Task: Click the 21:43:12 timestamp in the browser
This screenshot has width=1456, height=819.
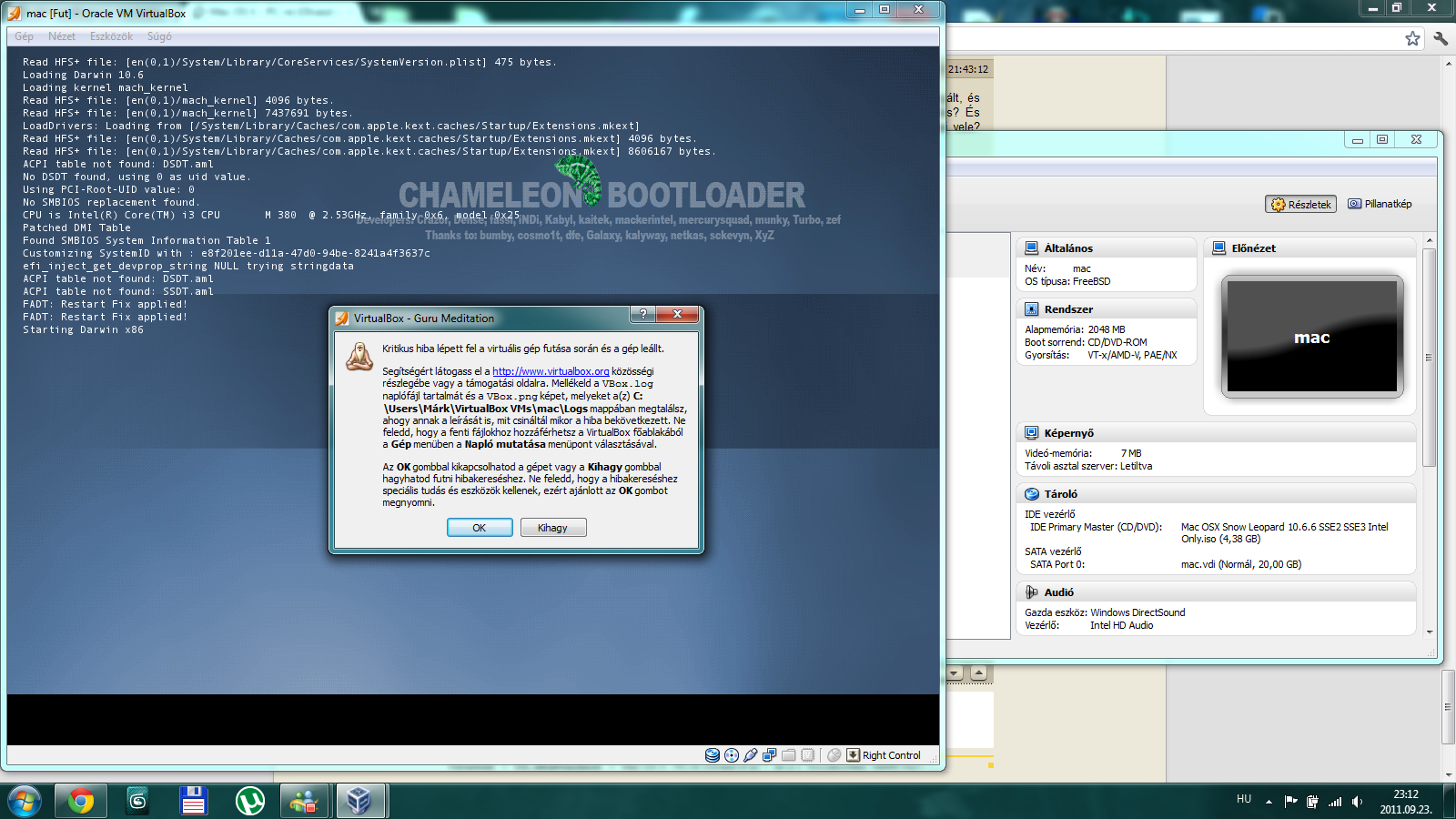Action: pos(968,69)
